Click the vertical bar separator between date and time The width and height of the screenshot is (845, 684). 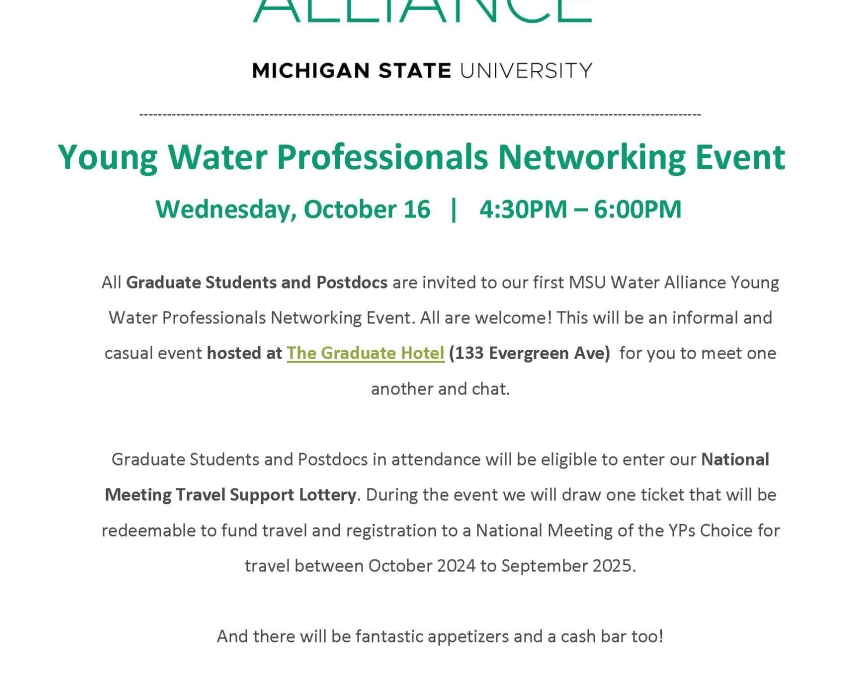point(454,210)
